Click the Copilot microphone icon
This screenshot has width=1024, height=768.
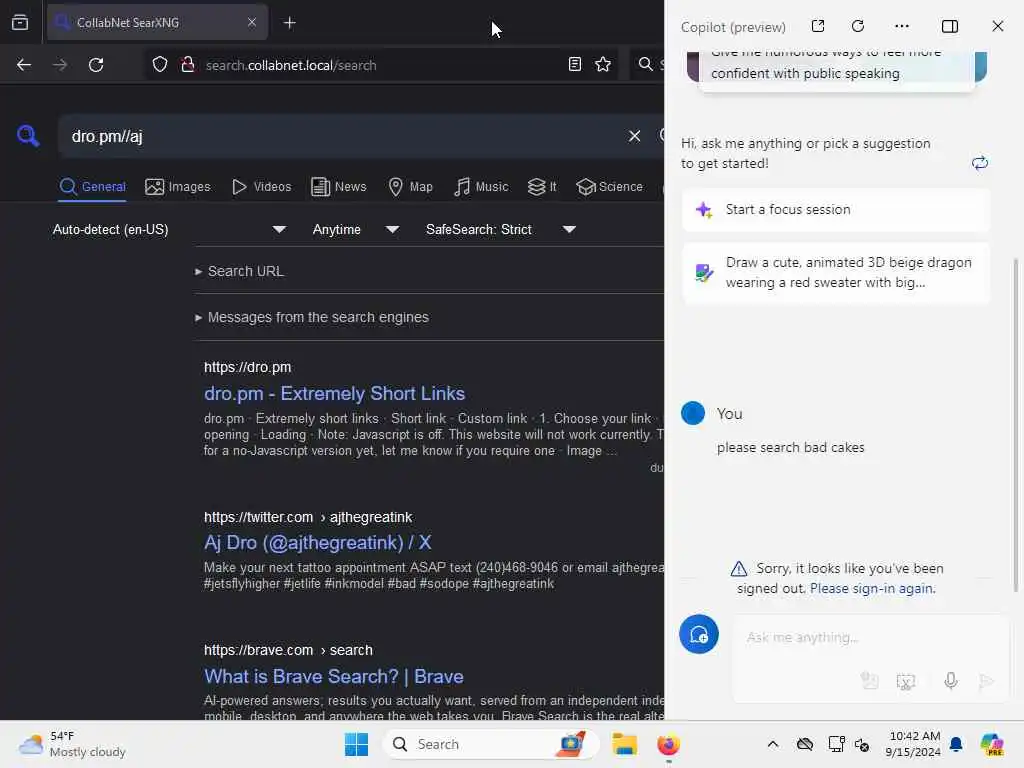click(x=951, y=681)
